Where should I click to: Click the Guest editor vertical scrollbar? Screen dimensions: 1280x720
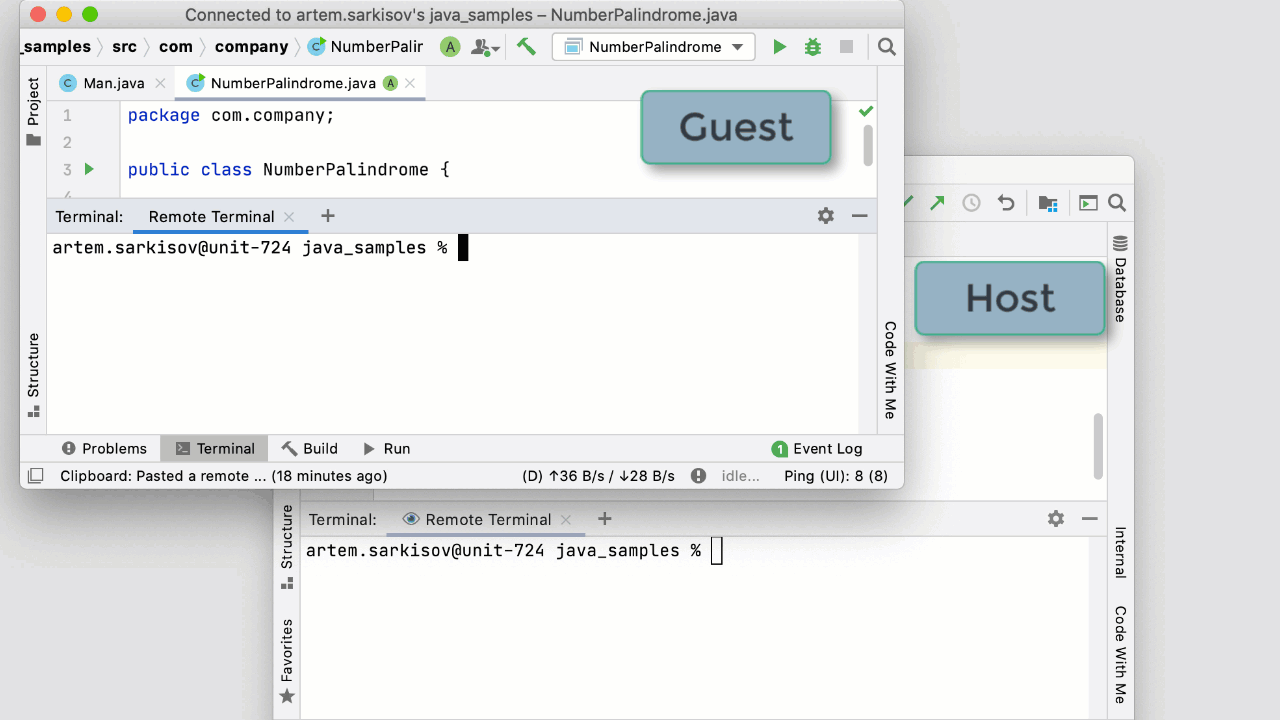coord(868,145)
